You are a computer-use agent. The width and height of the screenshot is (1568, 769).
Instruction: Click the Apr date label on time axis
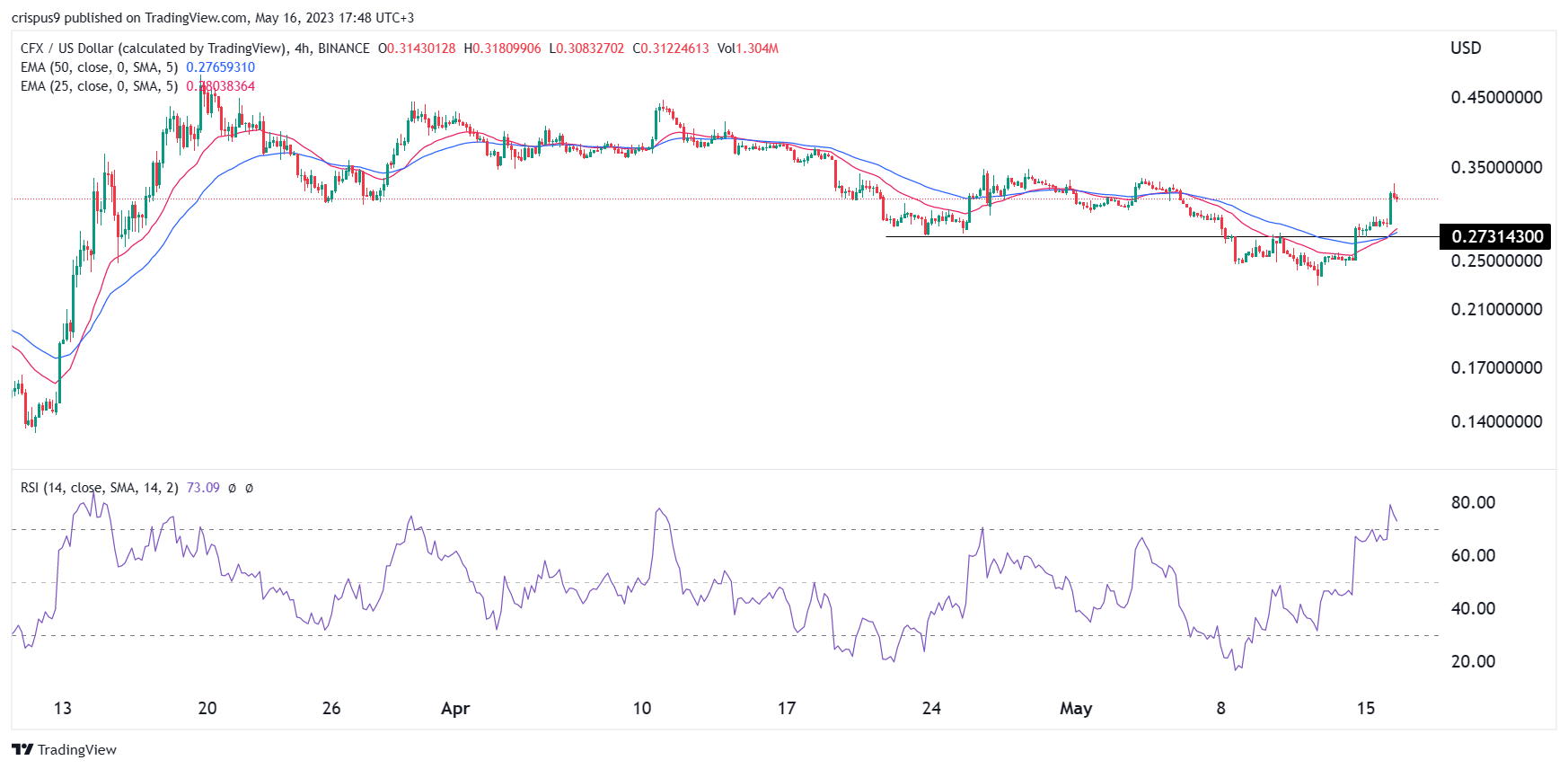455,709
